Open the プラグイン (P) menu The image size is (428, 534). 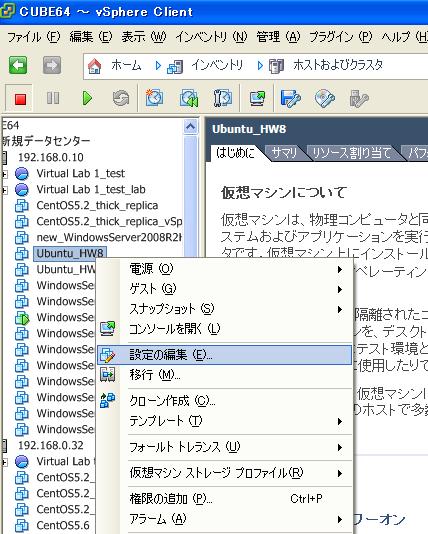[340, 36]
